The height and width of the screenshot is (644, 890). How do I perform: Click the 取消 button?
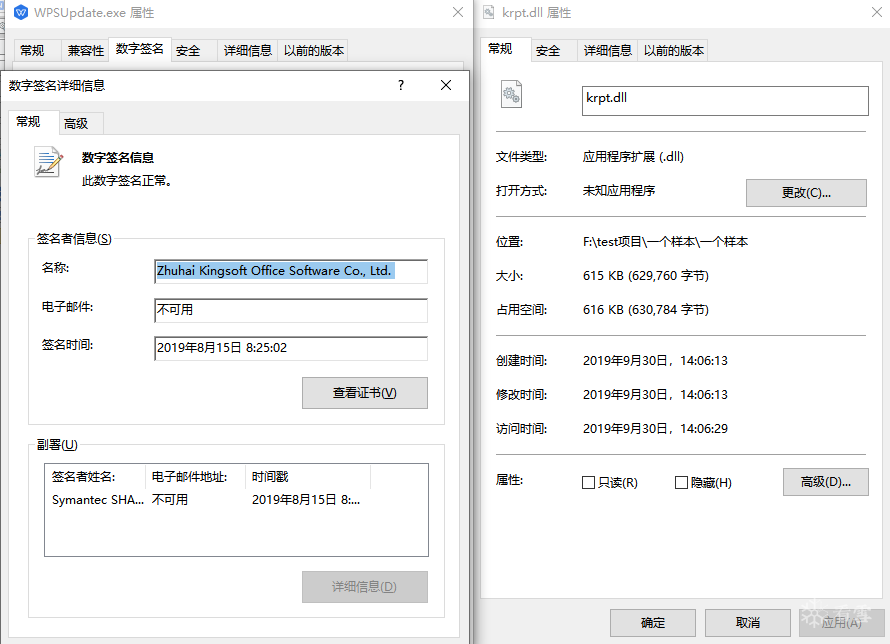[x=748, y=622]
